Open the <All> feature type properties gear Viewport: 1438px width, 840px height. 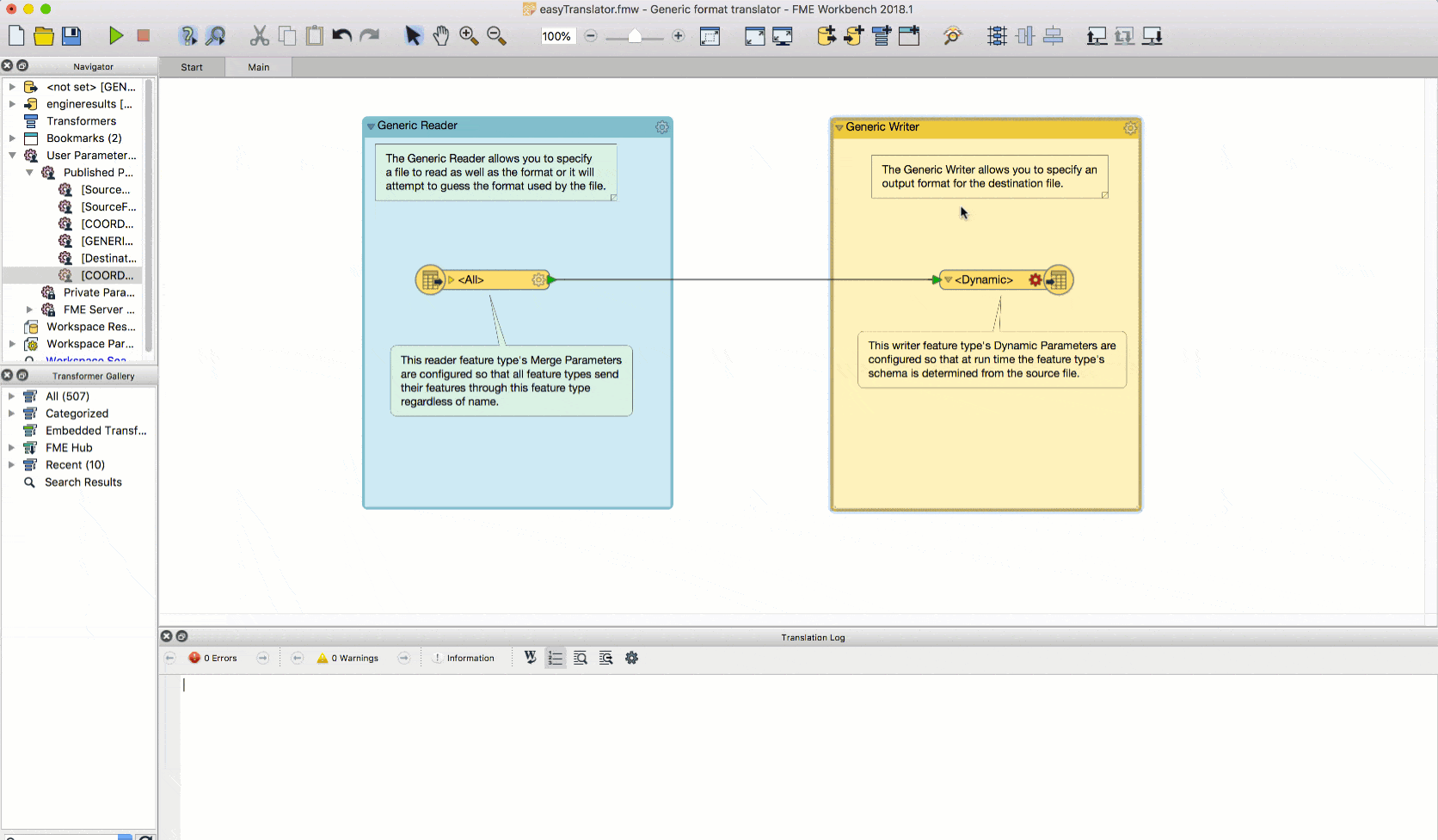point(538,280)
